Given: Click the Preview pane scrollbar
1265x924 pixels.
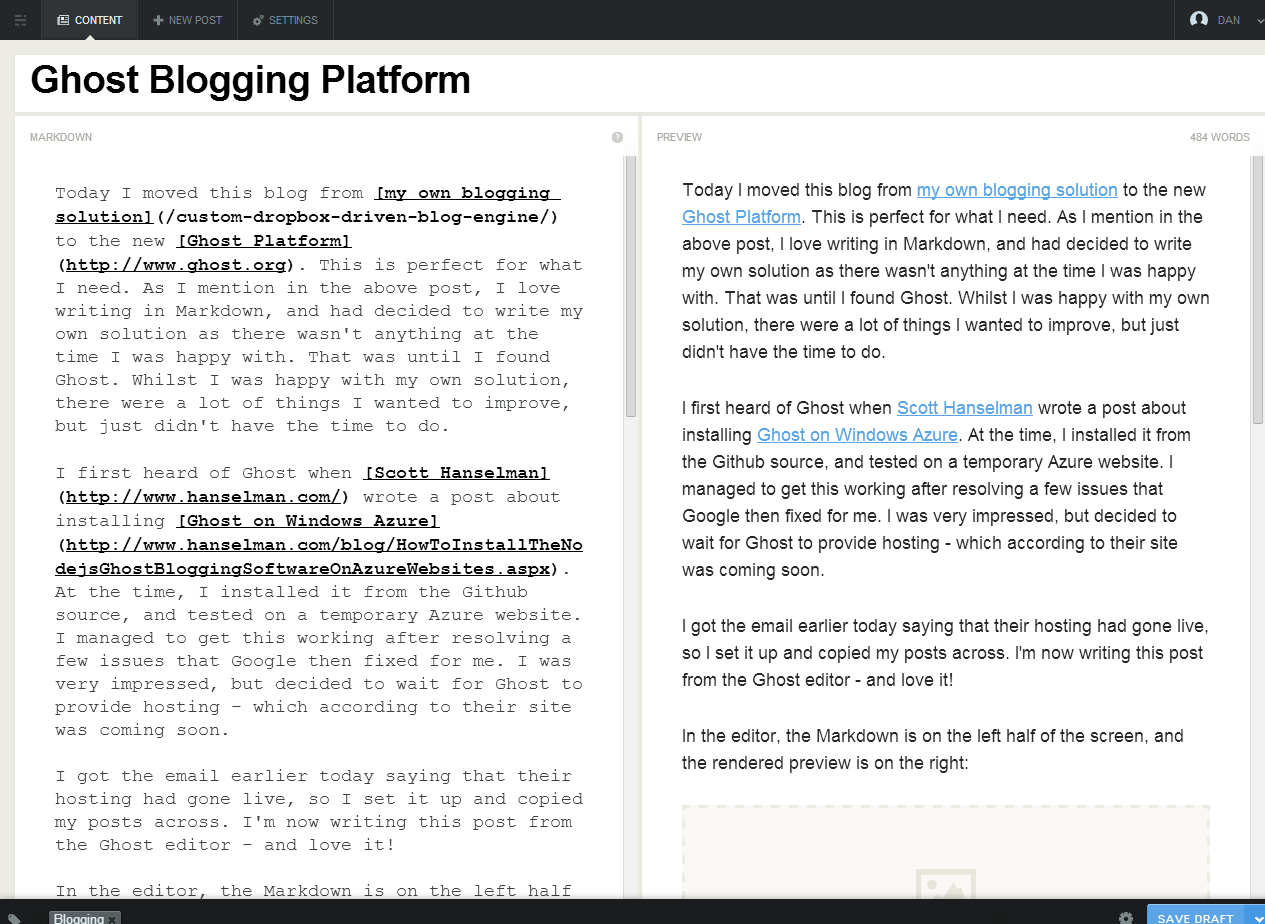Looking at the screenshot, I should tap(1257, 290).
